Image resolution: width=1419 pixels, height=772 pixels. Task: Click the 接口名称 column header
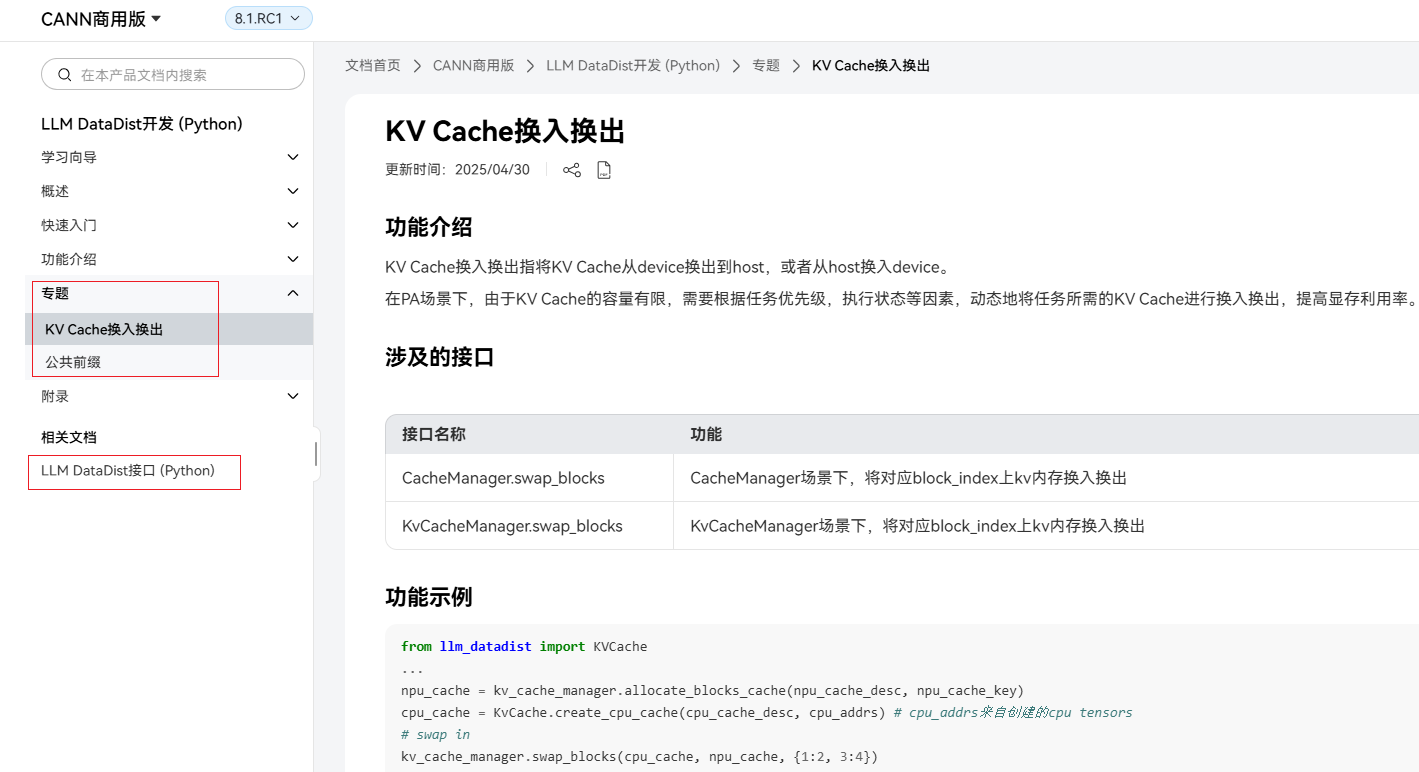click(434, 434)
